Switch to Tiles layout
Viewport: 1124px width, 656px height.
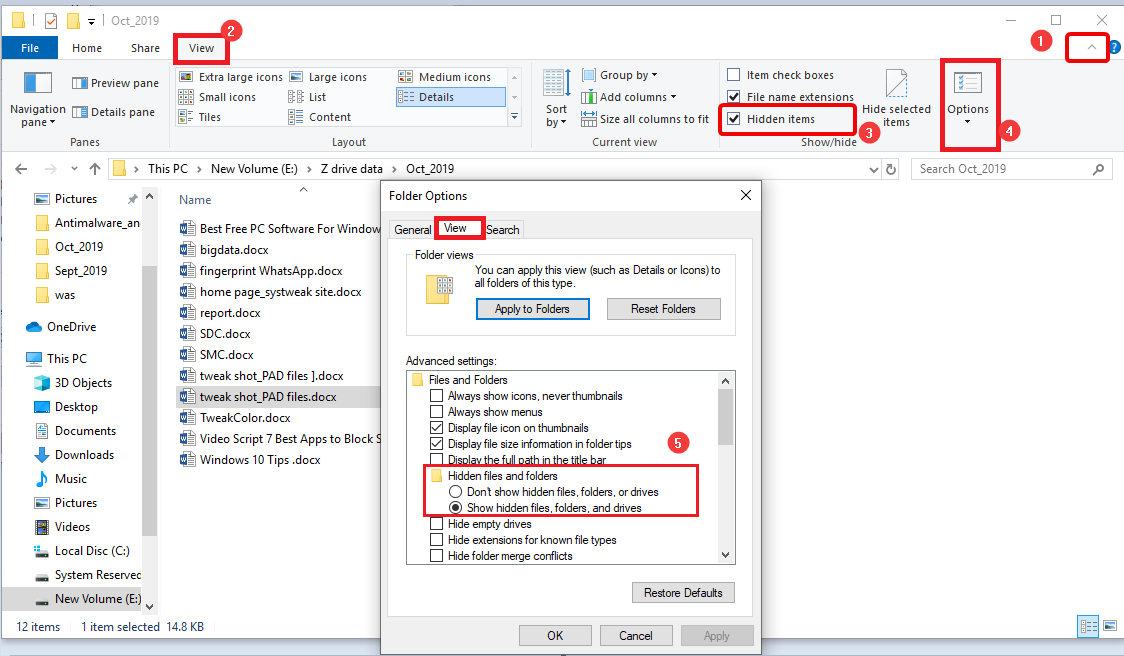tap(200, 117)
